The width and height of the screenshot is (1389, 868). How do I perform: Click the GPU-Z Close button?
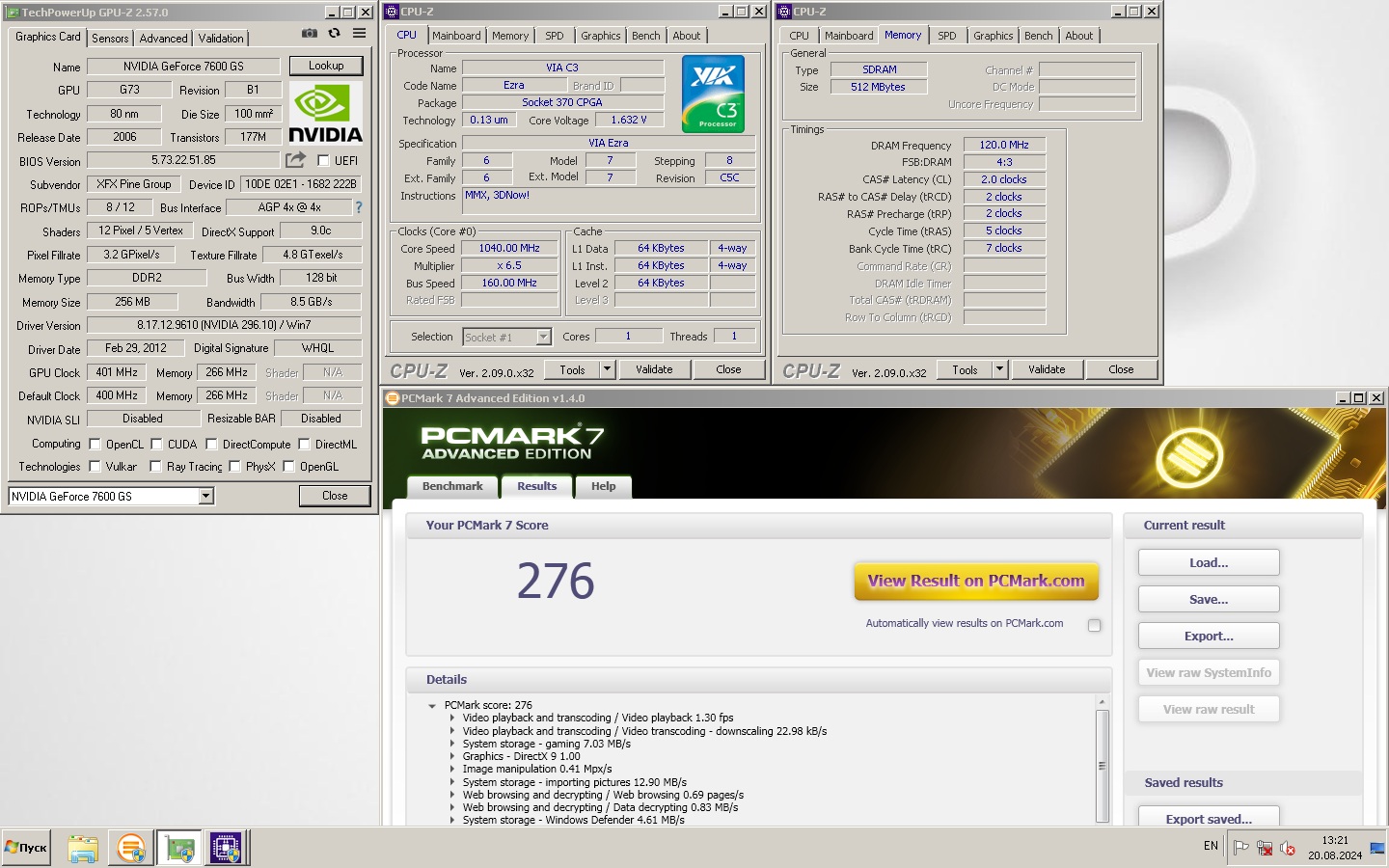coord(335,496)
